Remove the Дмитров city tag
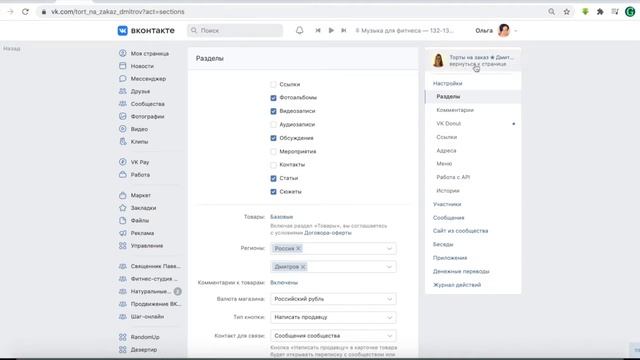 click(303, 267)
